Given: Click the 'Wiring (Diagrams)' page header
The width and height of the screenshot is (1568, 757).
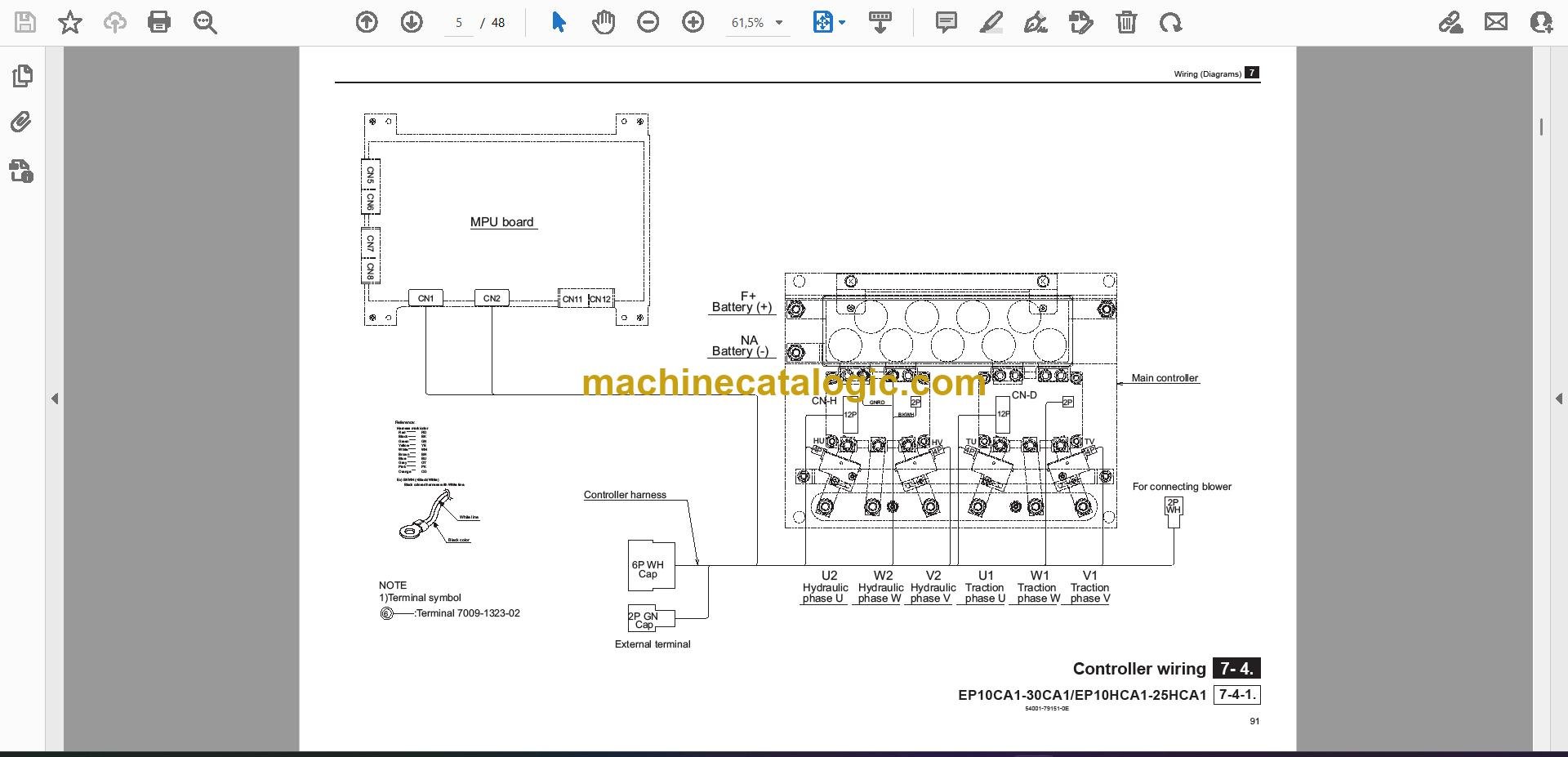Looking at the screenshot, I should (1207, 73).
